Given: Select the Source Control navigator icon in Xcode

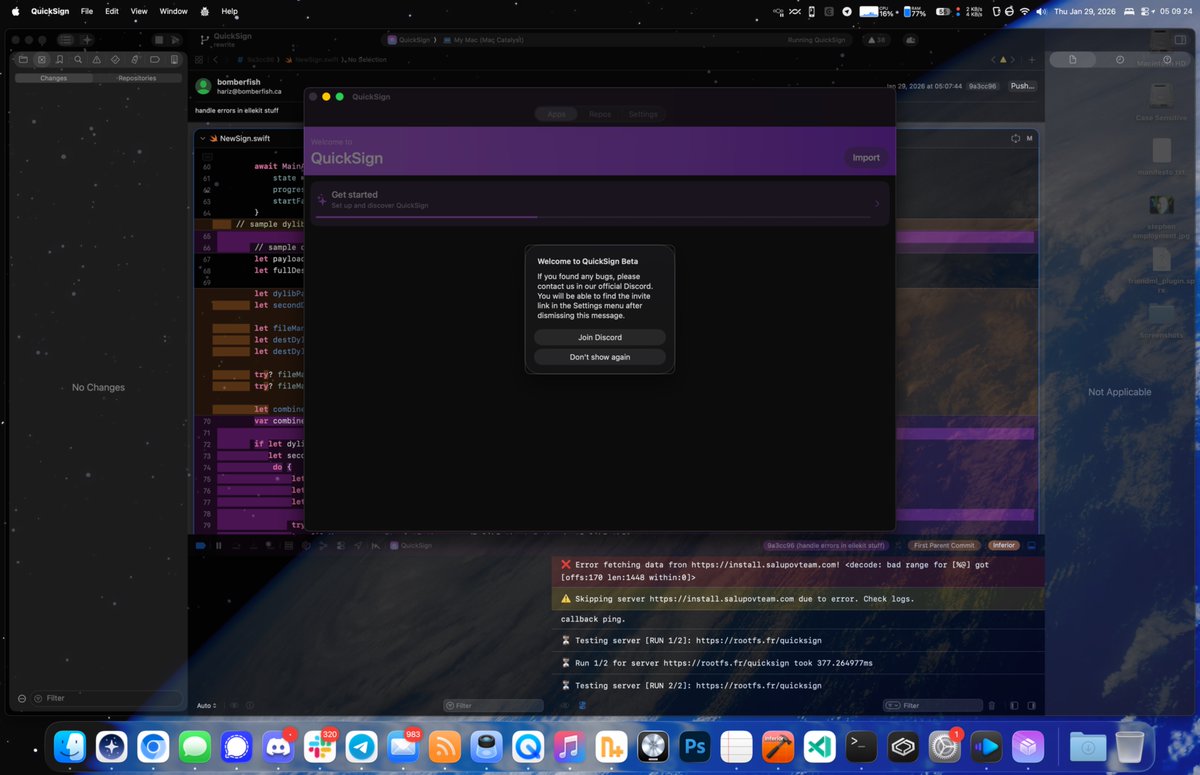Looking at the screenshot, I should coord(41,60).
